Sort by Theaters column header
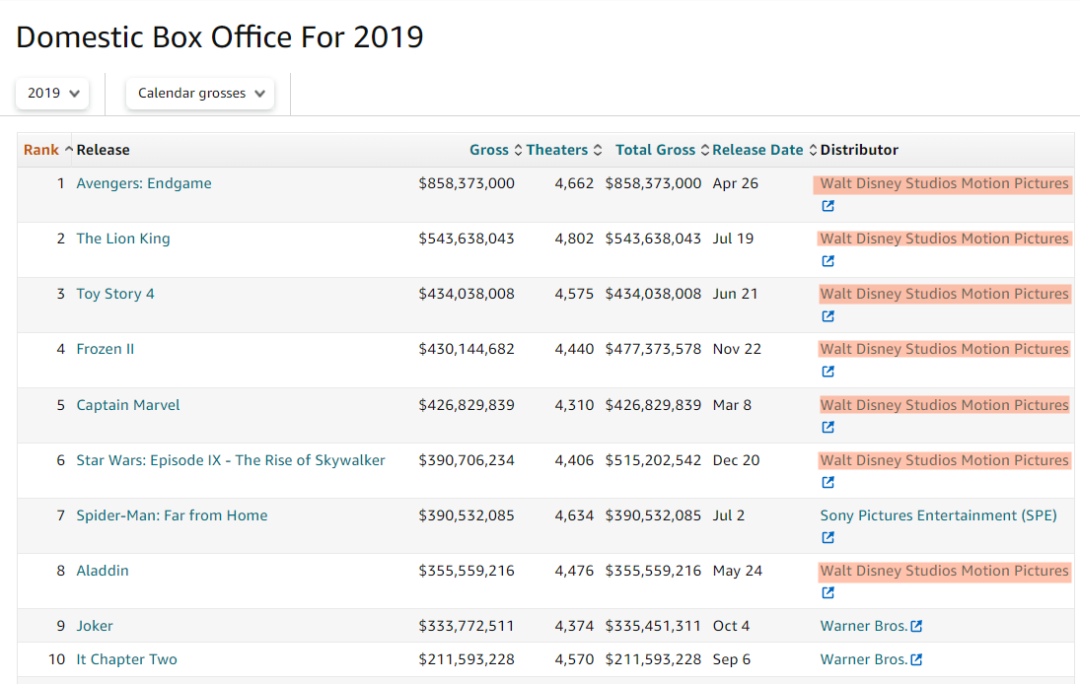 click(x=557, y=150)
